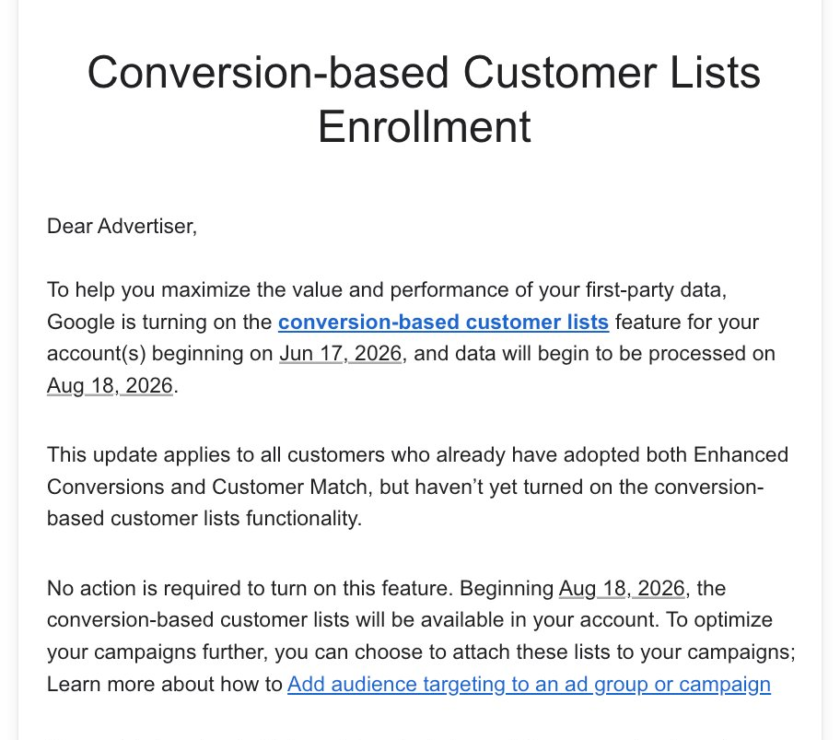Click the word 'Enrollment' in the title

(x=424, y=127)
